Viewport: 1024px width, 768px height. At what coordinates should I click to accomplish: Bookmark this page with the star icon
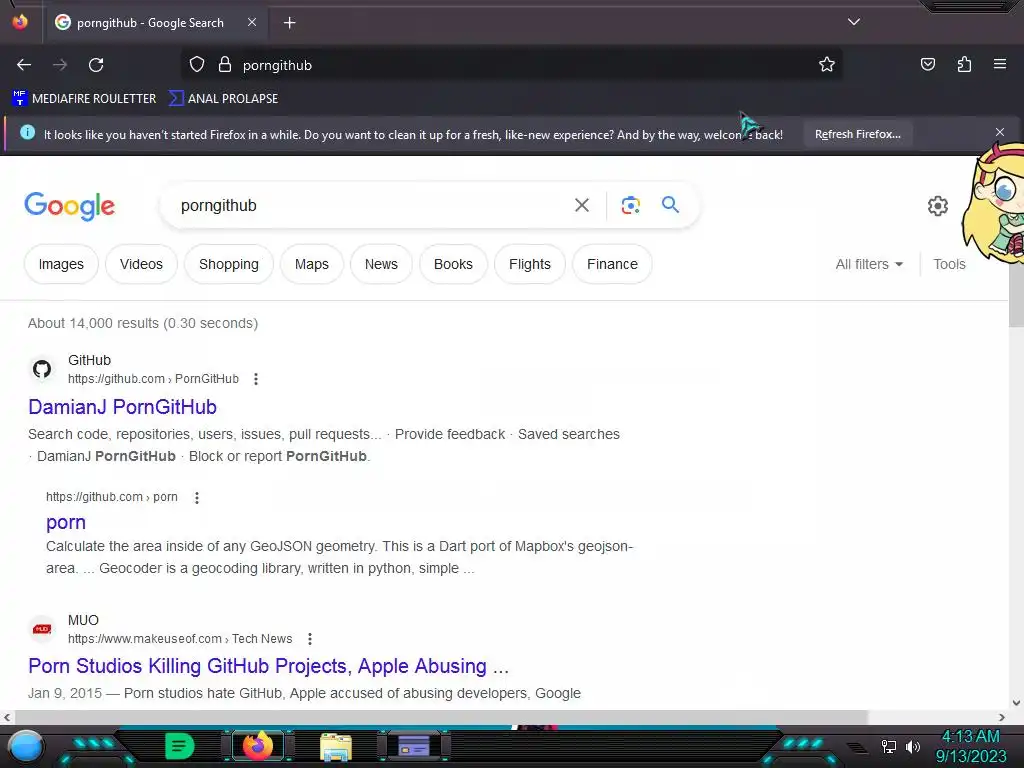[827, 64]
